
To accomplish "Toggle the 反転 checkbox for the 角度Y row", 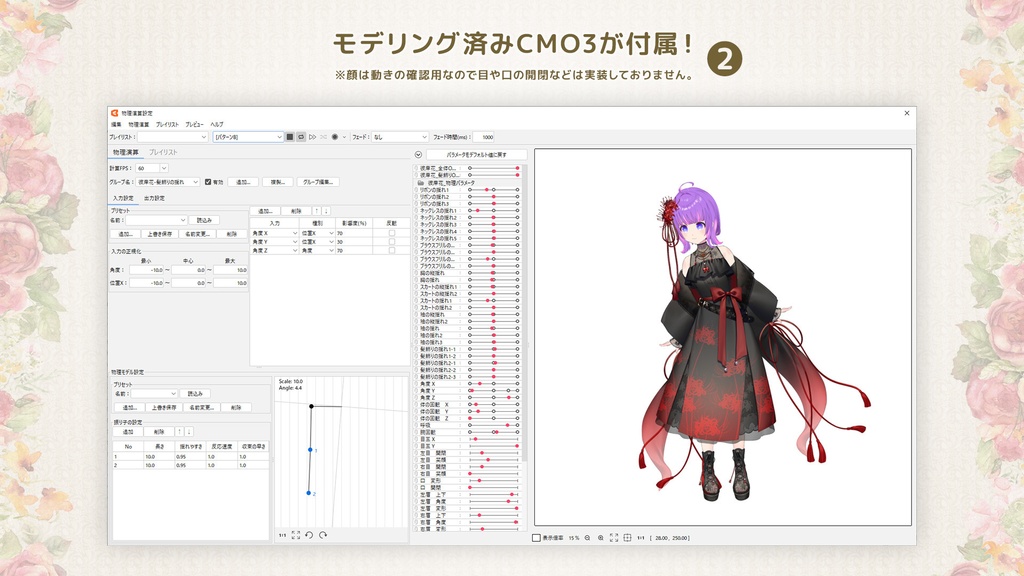I will pyautogui.click(x=392, y=240).
